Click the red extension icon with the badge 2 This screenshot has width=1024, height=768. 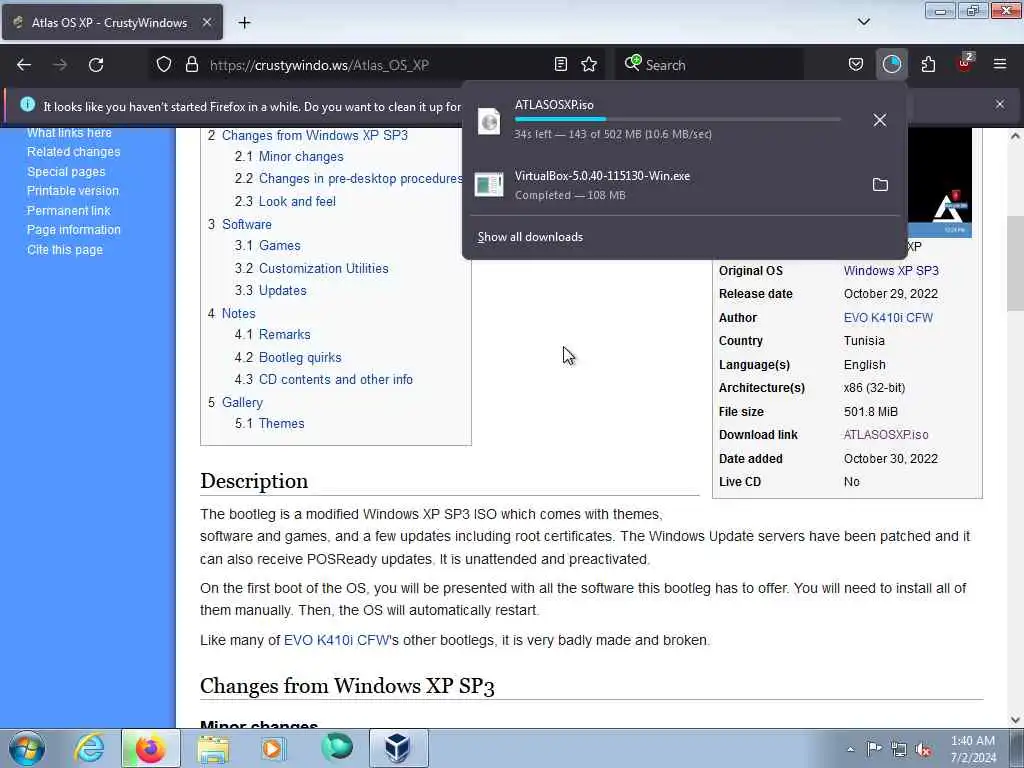(x=965, y=63)
